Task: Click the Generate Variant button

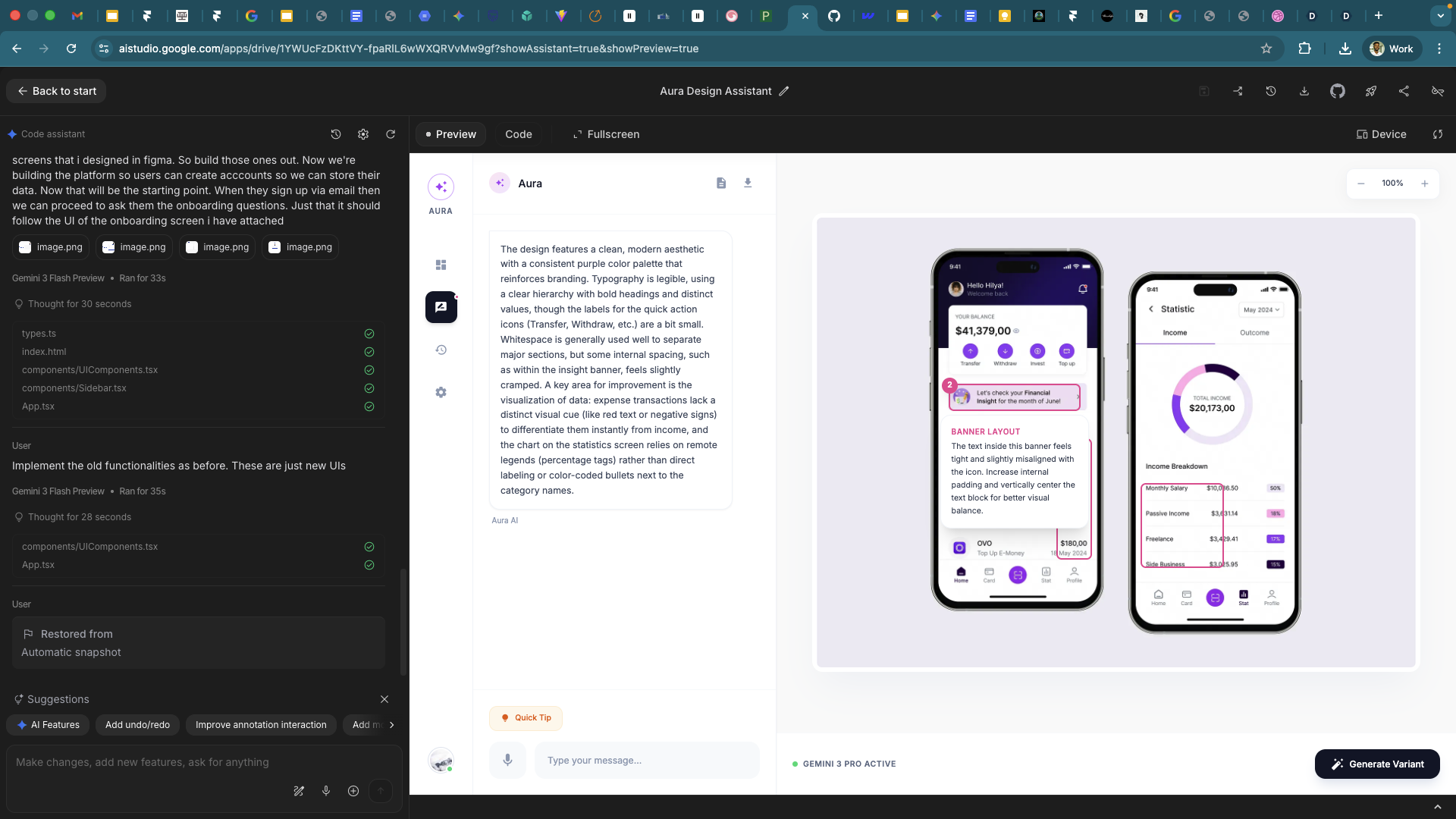Action: click(1377, 764)
